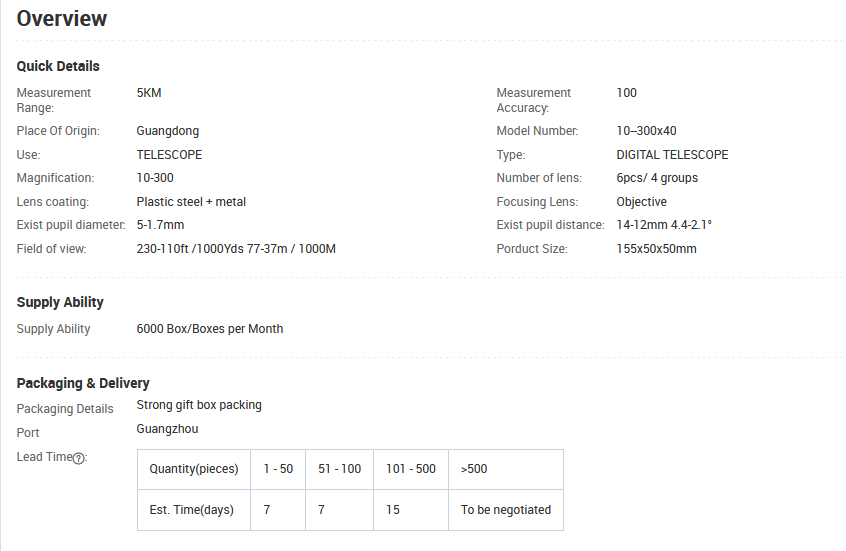Image resolution: width=846 pixels, height=551 pixels.
Task: Click the Supply Ability section heading
Action: pyautogui.click(x=60, y=302)
